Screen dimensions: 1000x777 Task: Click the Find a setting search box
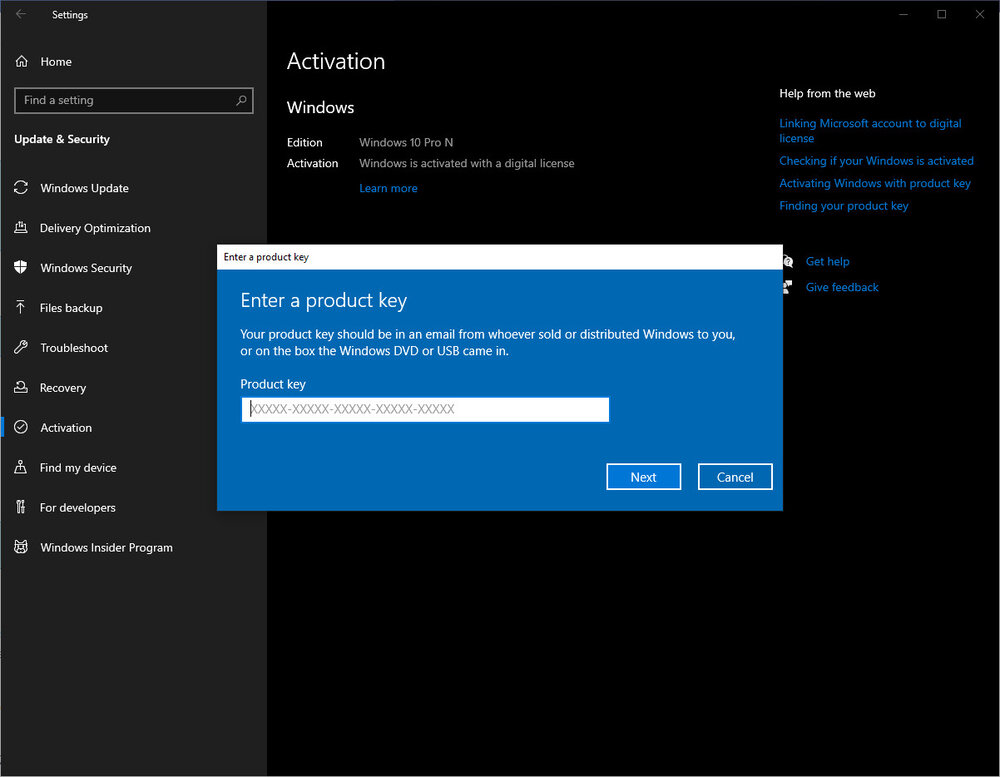point(133,100)
